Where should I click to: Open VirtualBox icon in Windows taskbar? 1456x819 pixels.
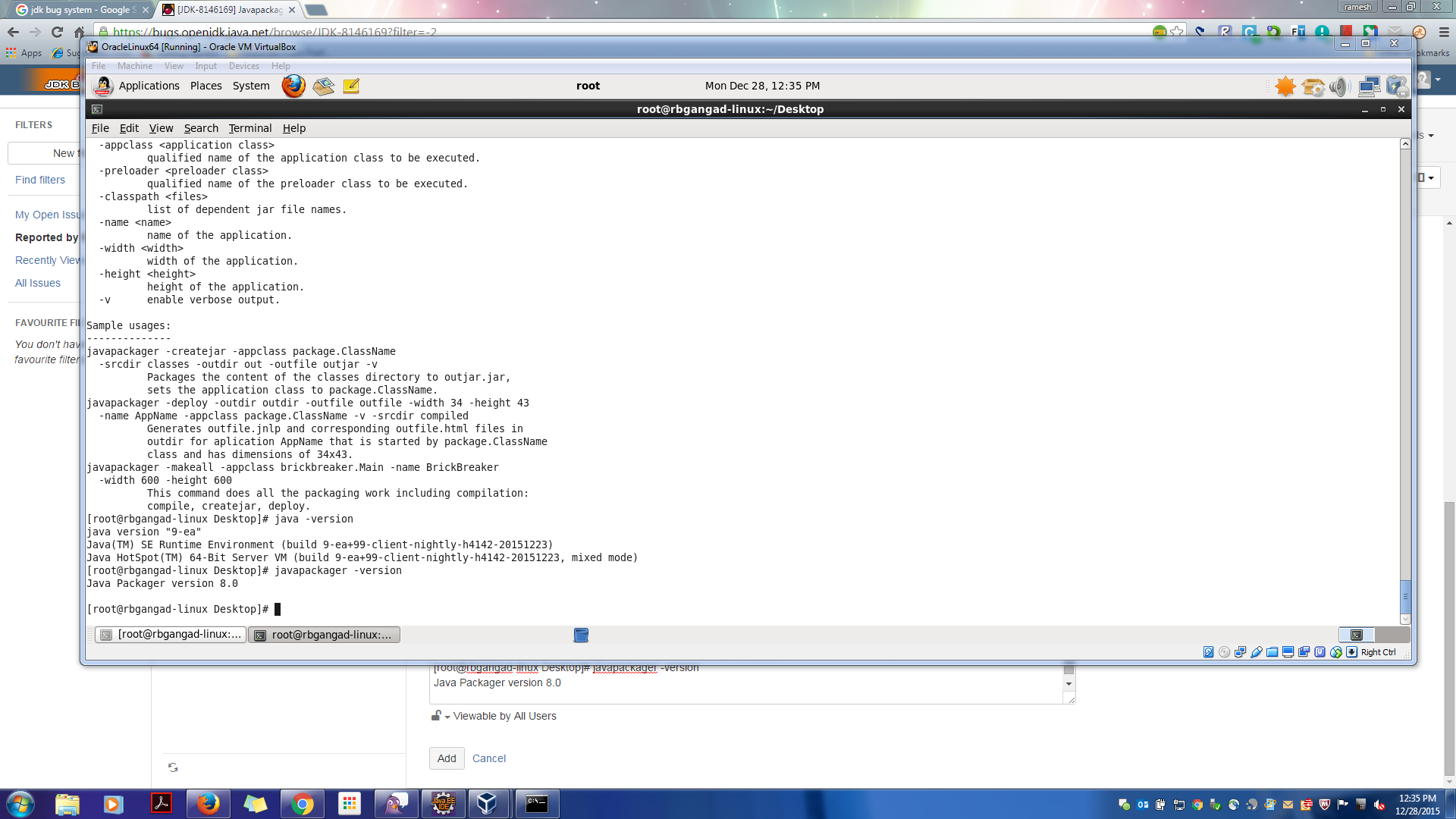487,803
